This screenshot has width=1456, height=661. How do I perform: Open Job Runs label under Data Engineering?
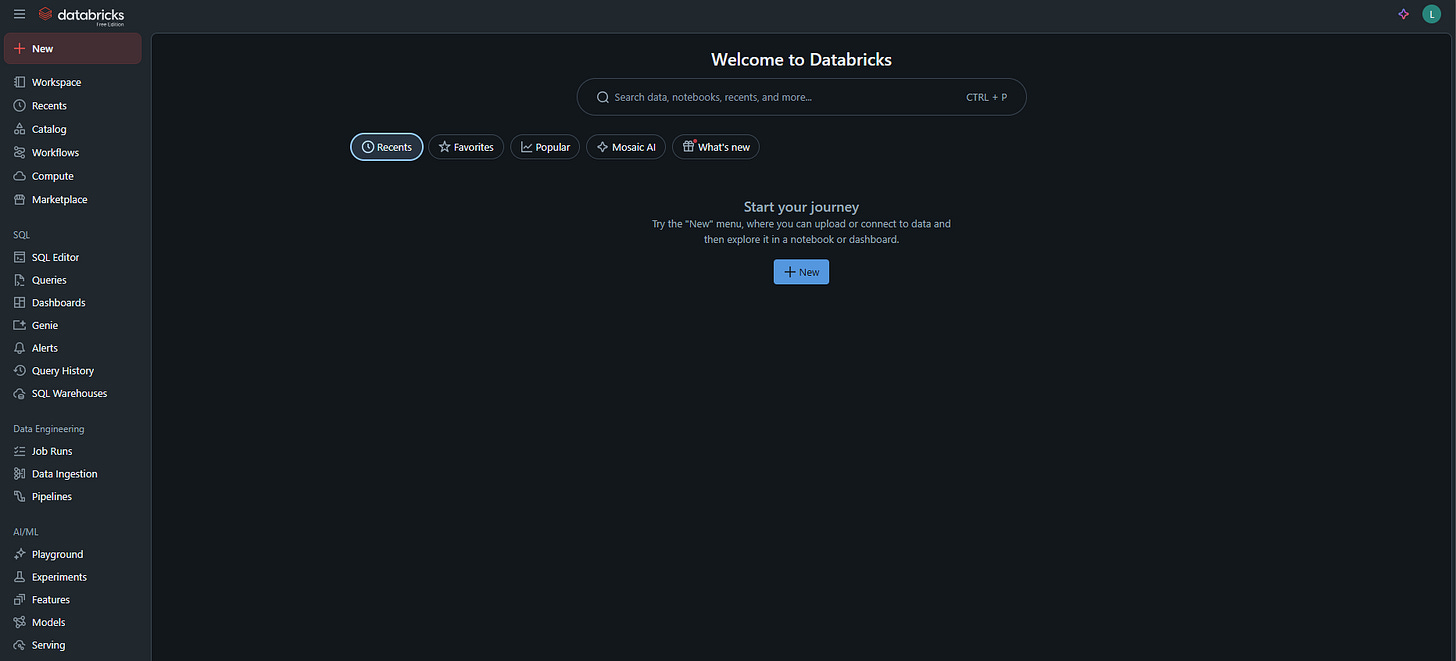coord(52,452)
